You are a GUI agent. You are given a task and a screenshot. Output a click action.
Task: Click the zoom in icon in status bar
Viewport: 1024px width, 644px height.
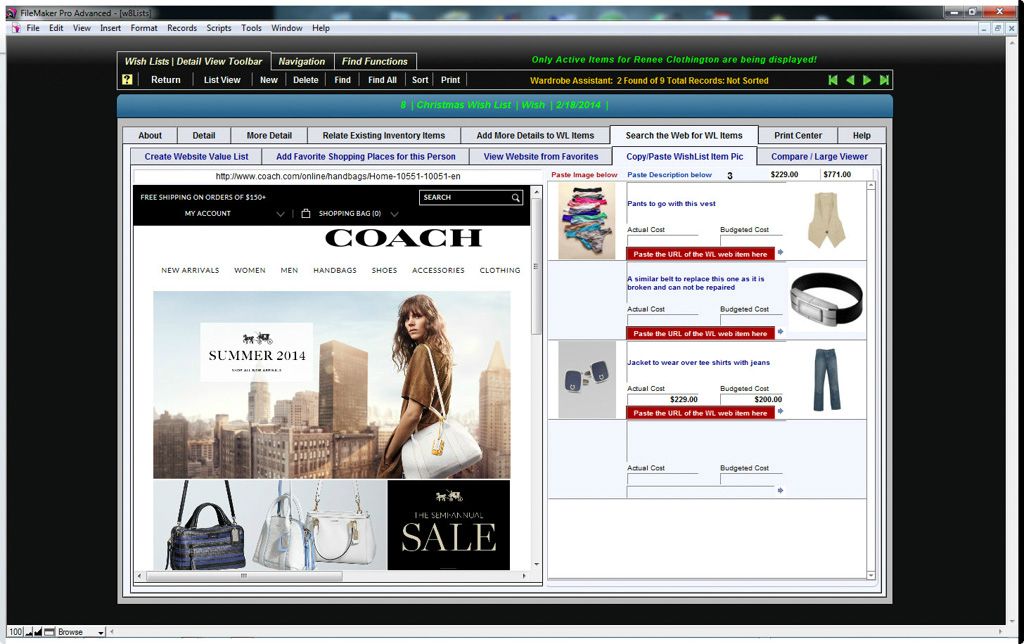click(x=38, y=632)
